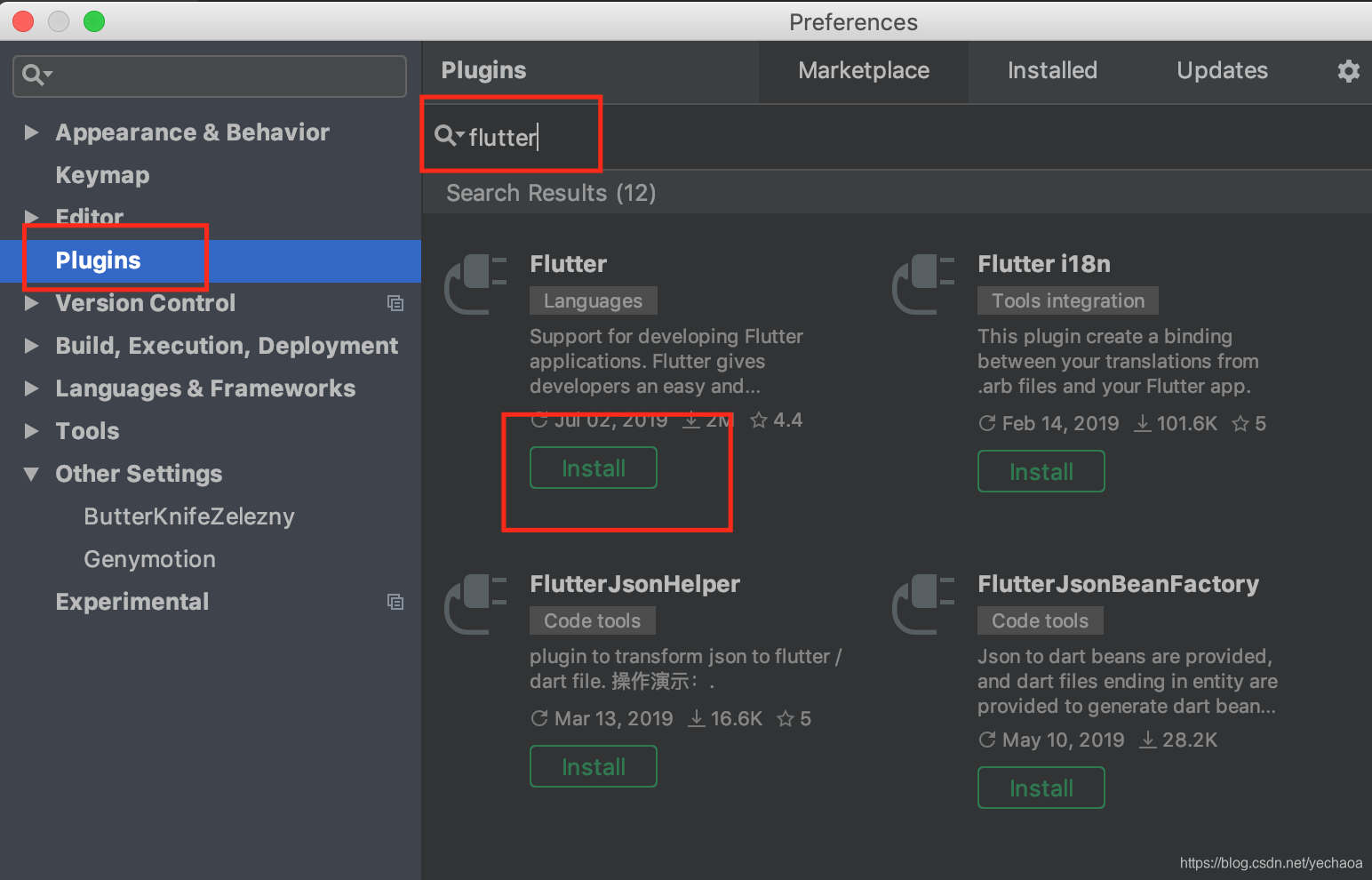Expand Version Control section
The height and width of the screenshot is (880, 1372).
pos(32,303)
